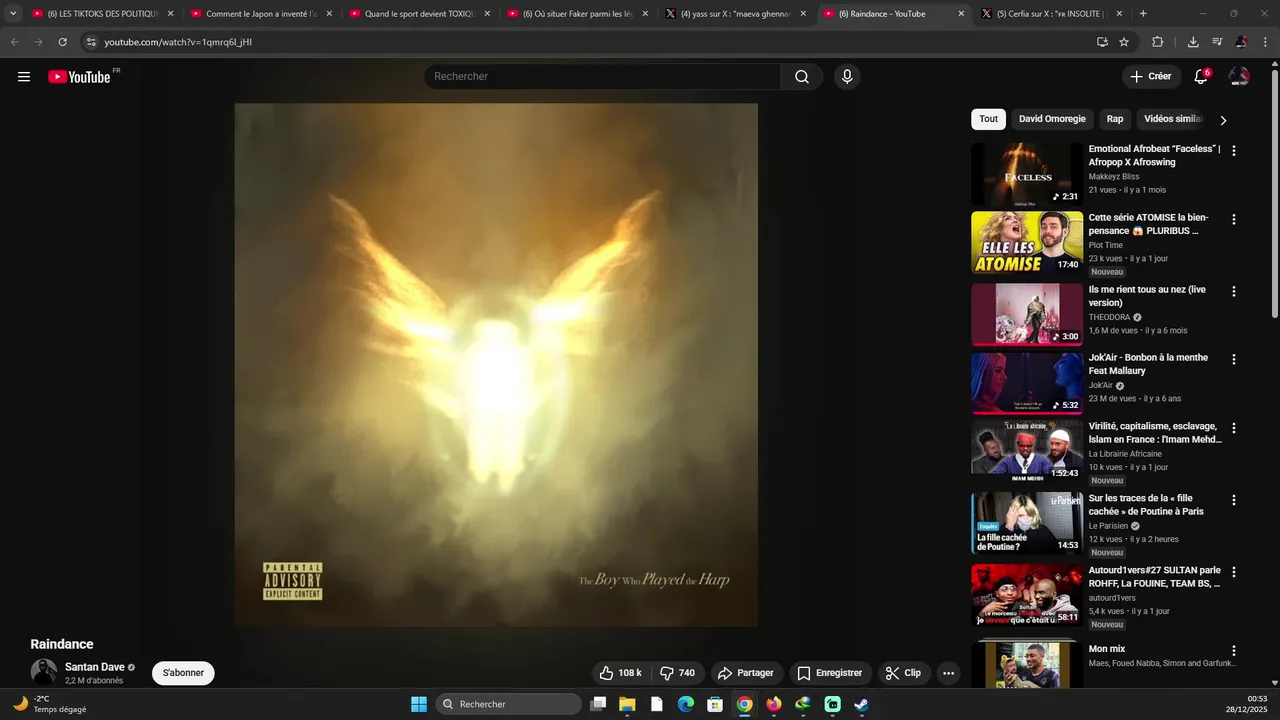View site information icon in address bar

pyautogui.click(x=91, y=42)
